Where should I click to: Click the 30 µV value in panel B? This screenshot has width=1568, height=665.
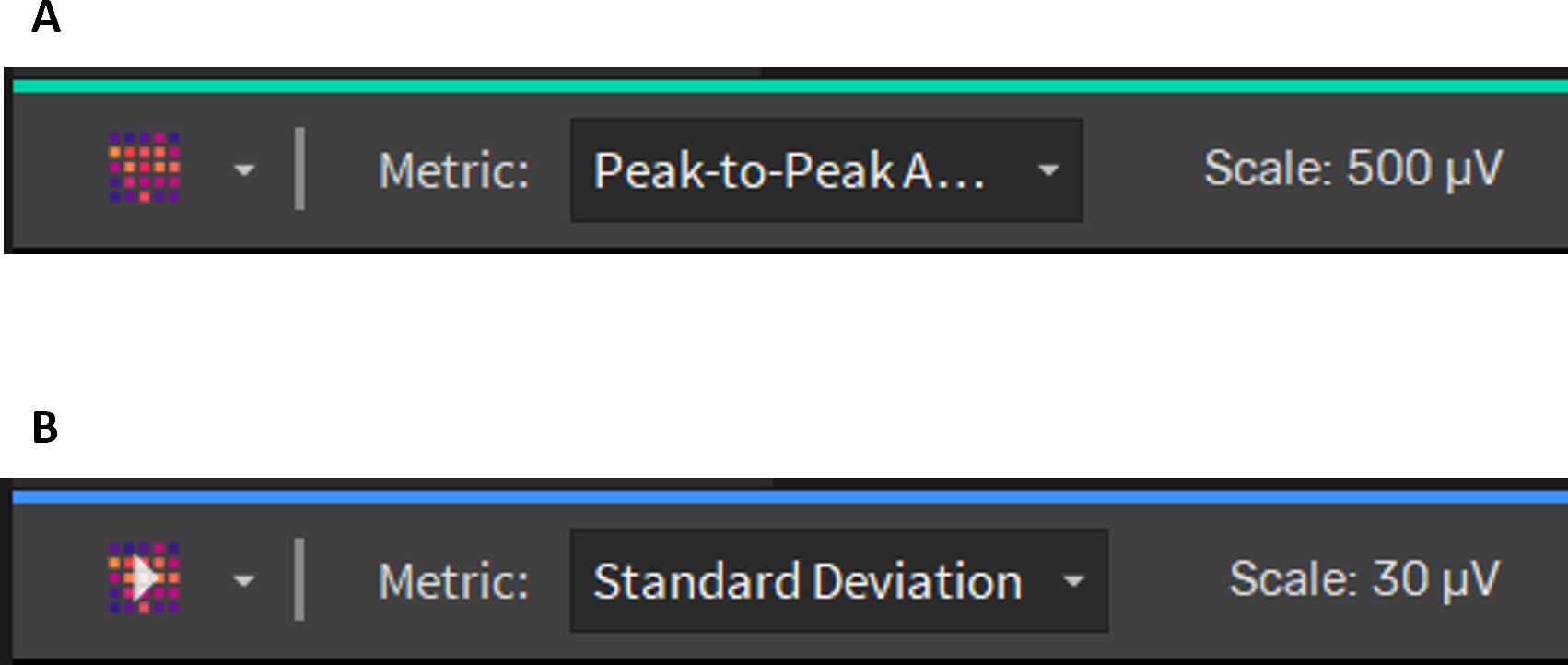tap(1436, 580)
